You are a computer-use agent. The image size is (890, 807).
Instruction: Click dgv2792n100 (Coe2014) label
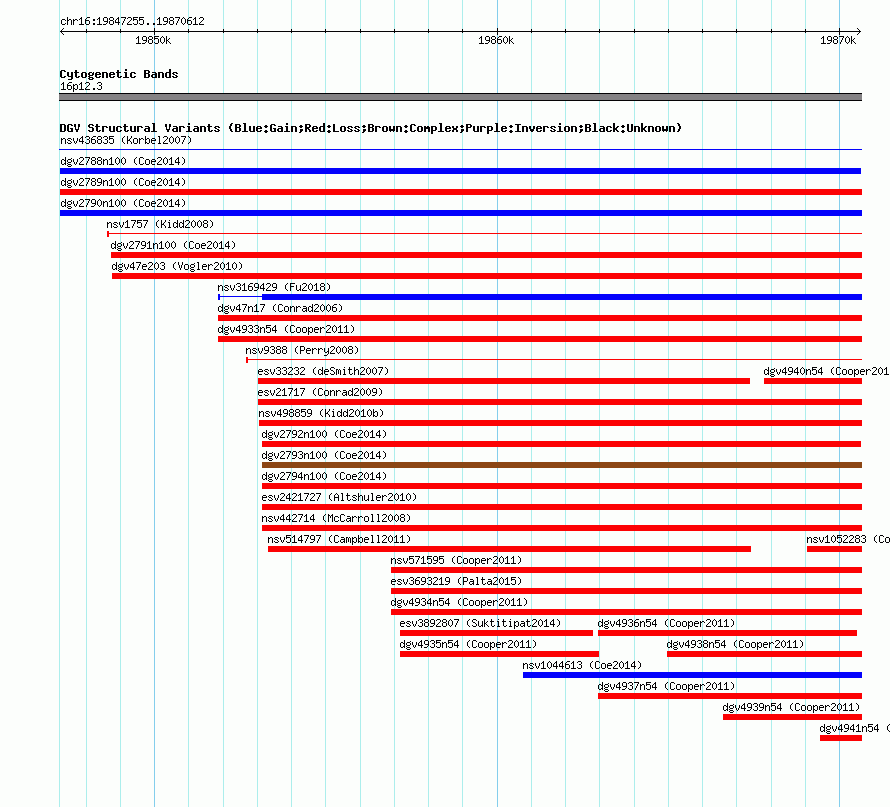[324, 434]
